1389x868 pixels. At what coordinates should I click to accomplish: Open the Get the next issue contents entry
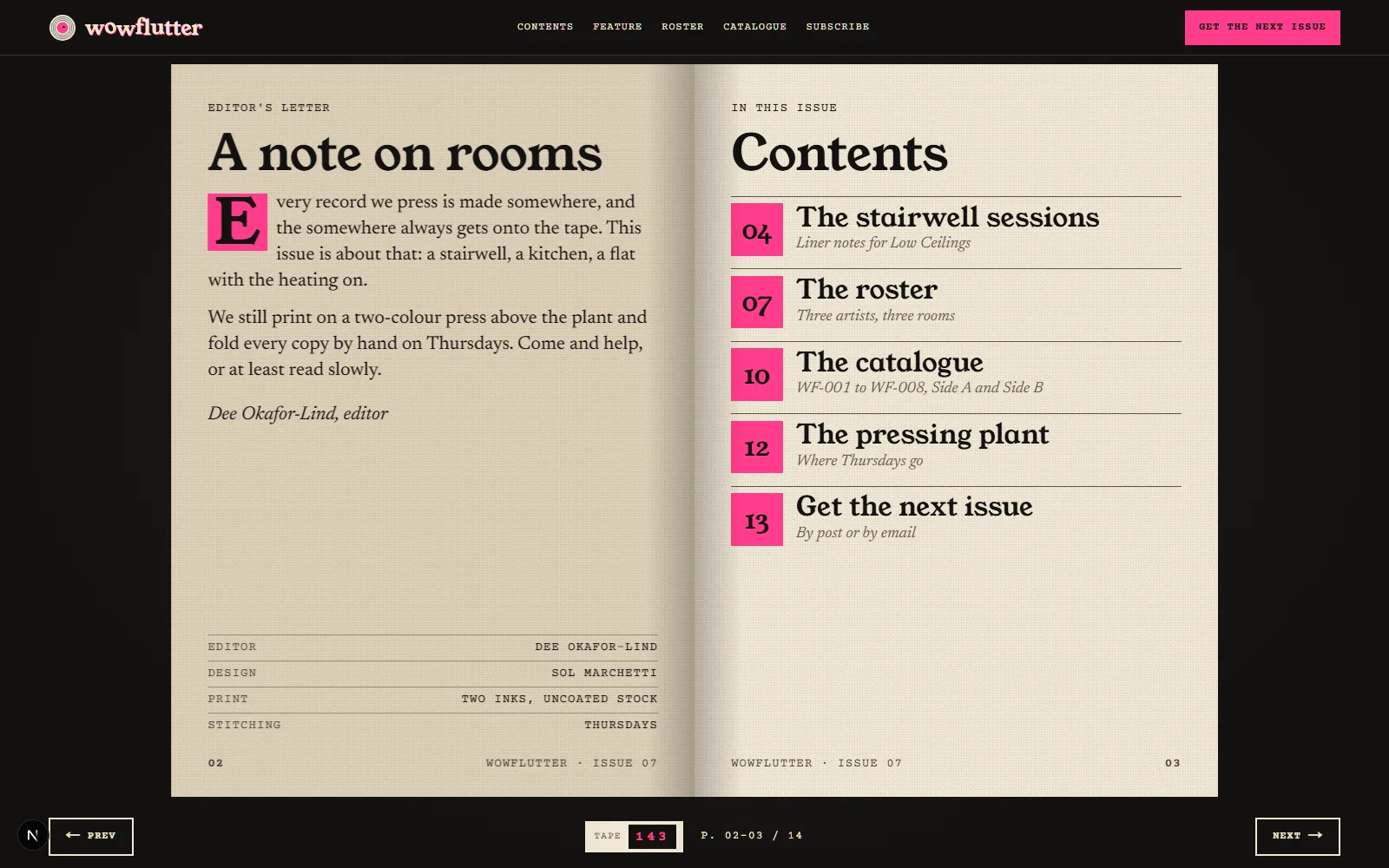(956, 522)
